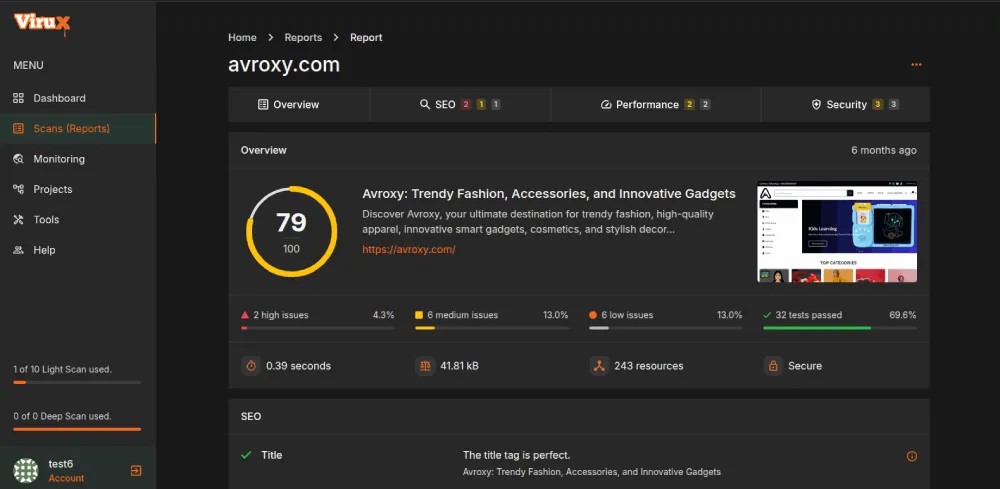Click the Reports breadcrumb link

click(303, 38)
